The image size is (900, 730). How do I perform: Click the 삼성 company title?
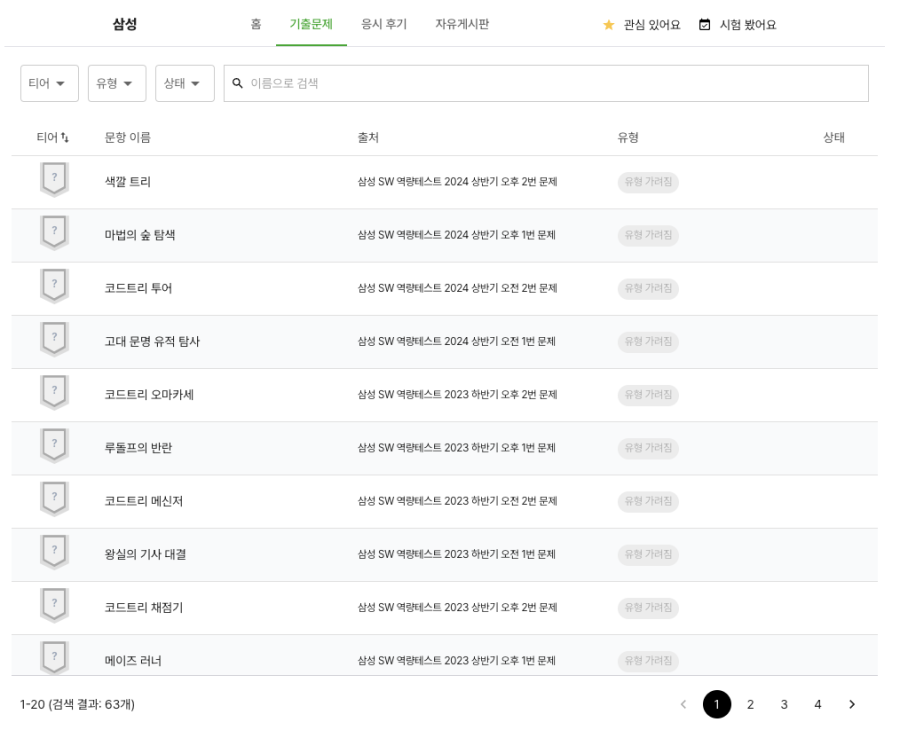[x=125, y=24]
